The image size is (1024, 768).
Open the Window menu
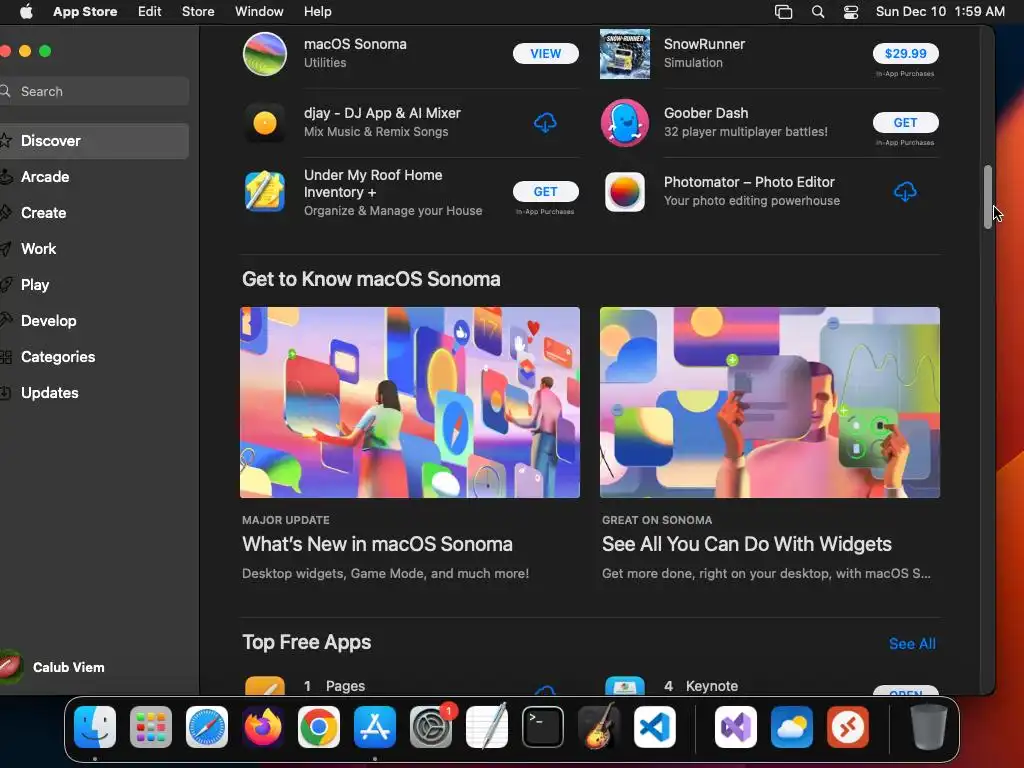pos(259,12)
